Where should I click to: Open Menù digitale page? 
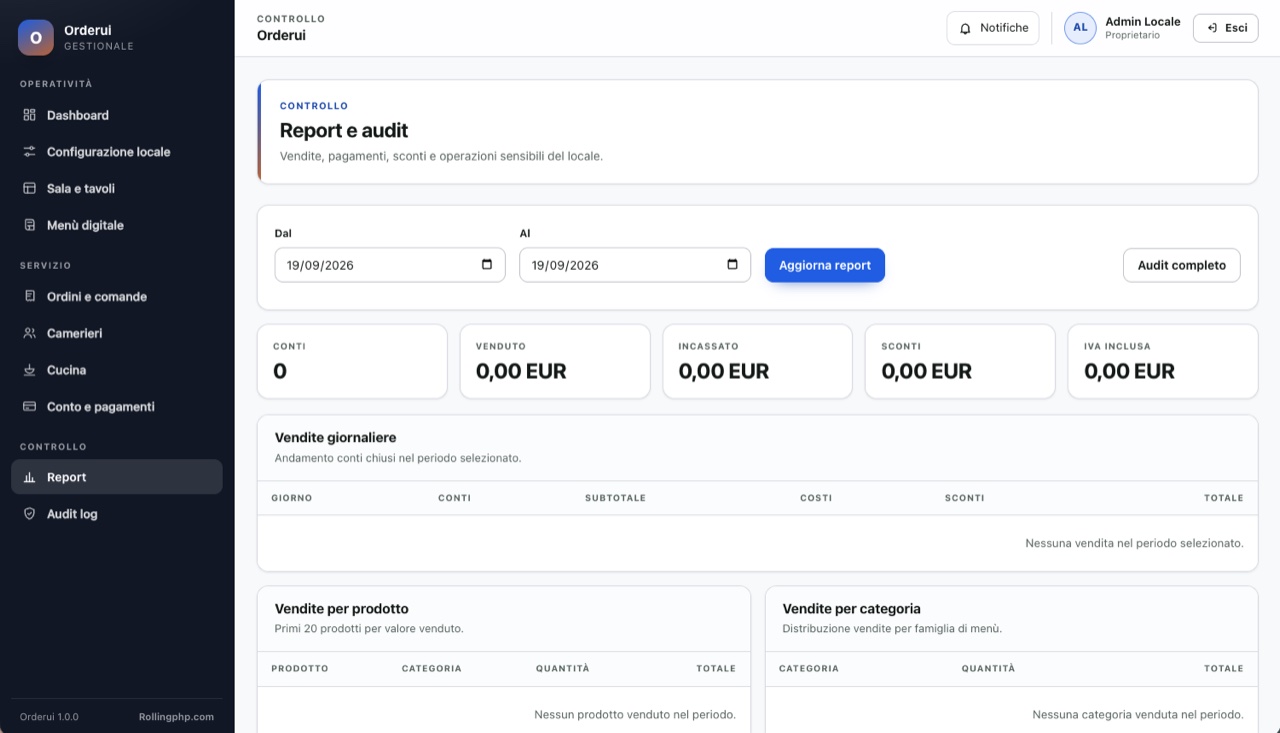117,225
